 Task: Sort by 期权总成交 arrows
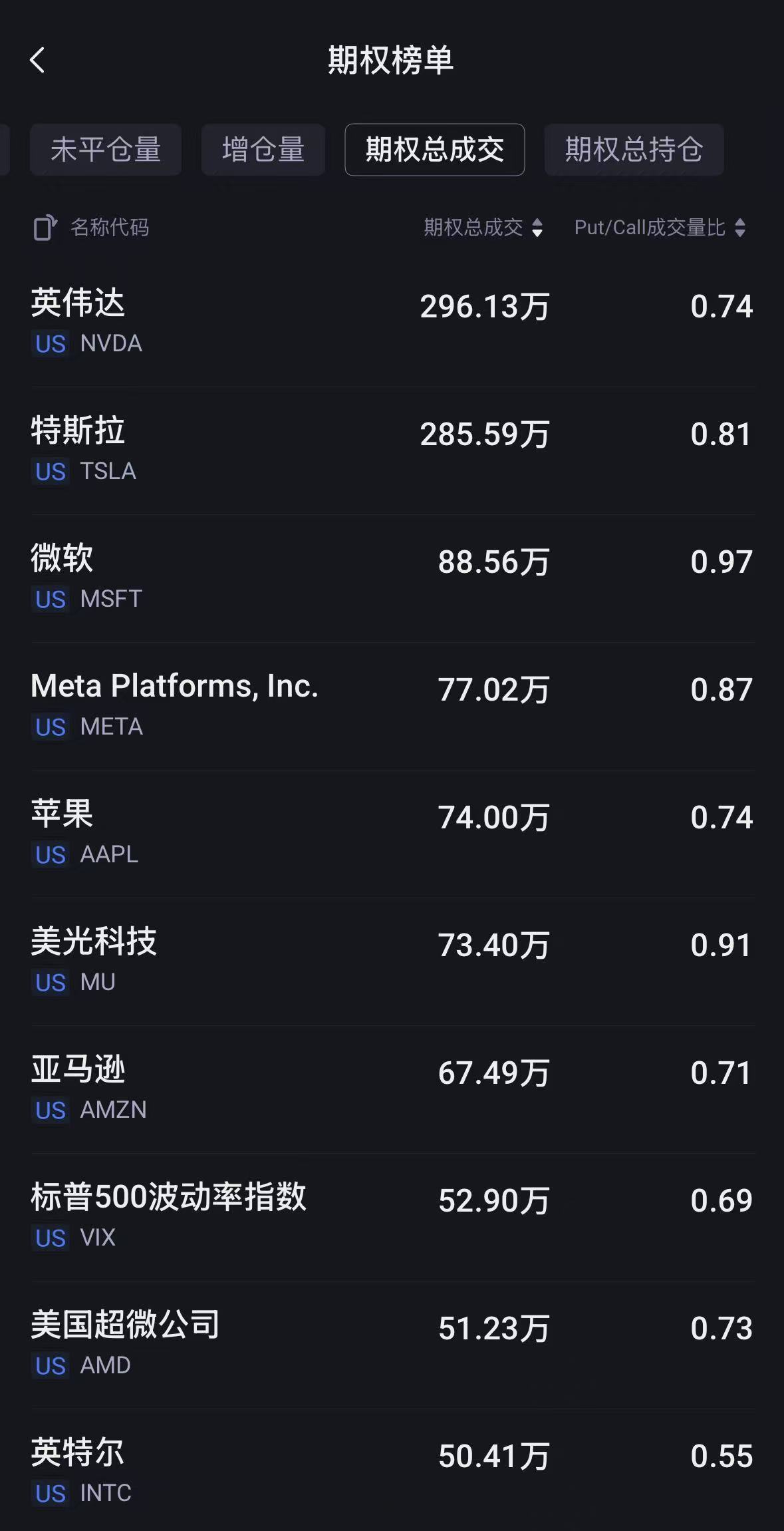pyautogui.click(x=537, y=228)
